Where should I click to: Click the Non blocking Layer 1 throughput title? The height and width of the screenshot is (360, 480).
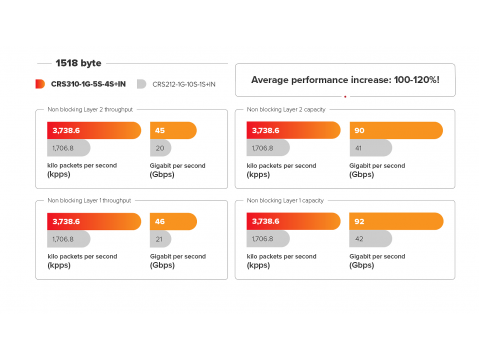pyautogui.click(x=89, y=200)
